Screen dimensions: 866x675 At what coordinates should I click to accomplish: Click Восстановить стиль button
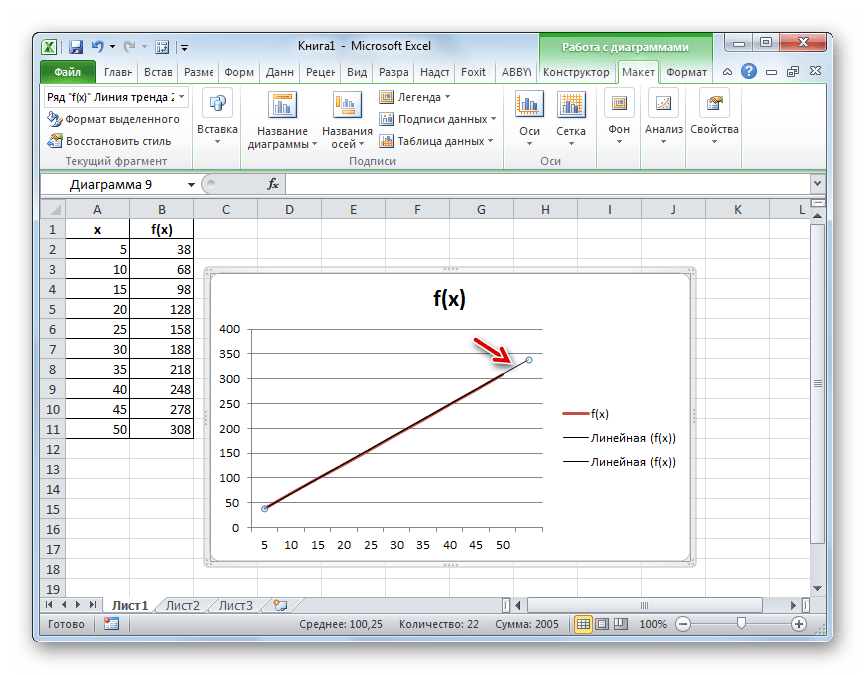click(109, 141)
